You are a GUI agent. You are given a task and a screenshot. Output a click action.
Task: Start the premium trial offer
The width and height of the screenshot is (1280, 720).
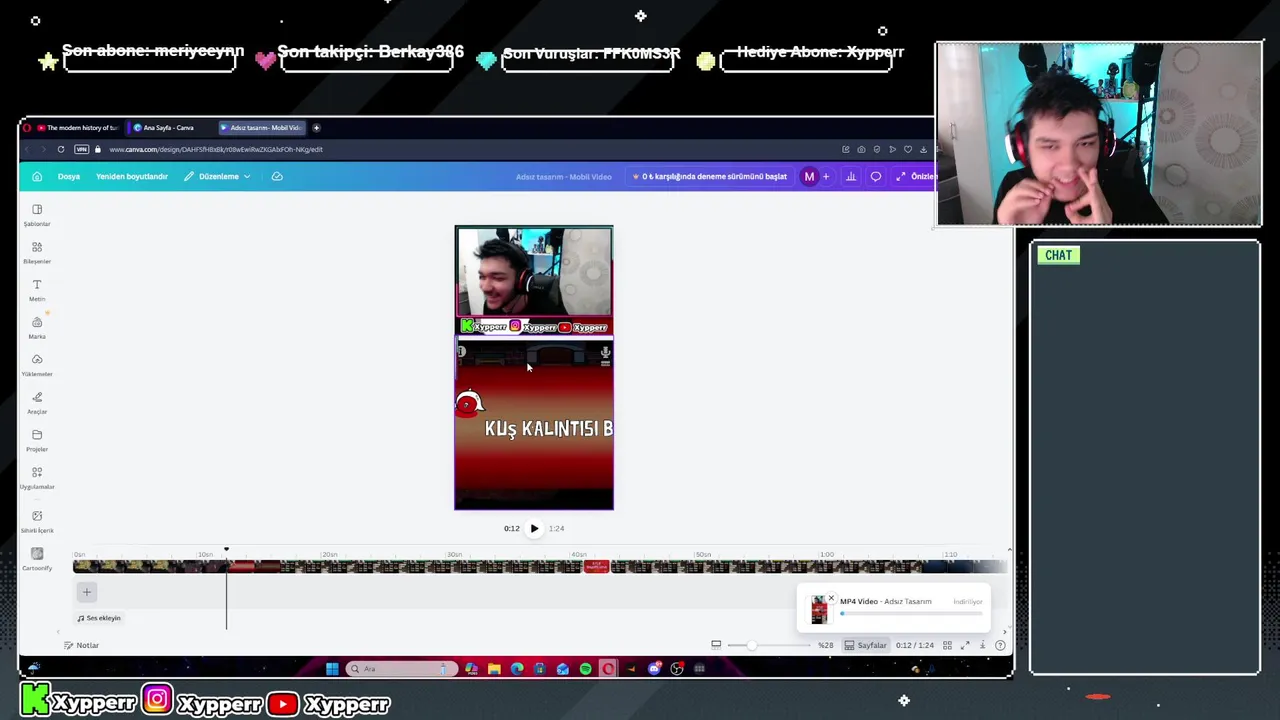tap(710, 176)
